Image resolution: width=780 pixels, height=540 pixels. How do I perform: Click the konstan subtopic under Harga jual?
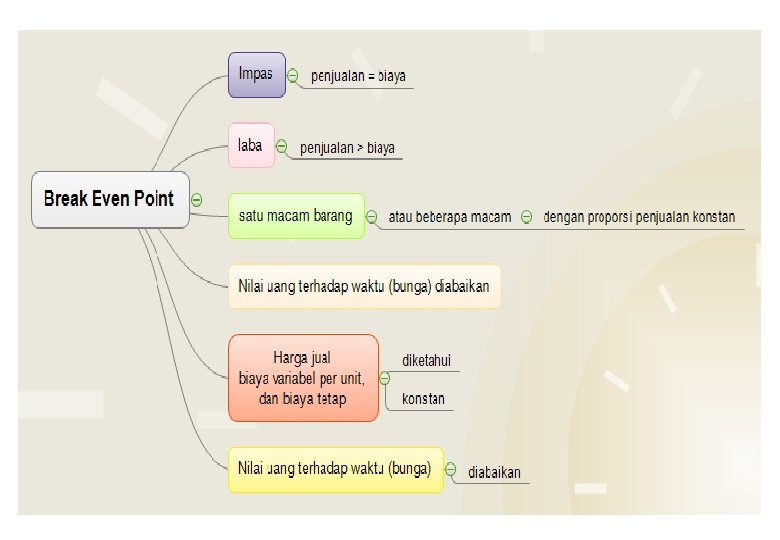click(422, 399)
